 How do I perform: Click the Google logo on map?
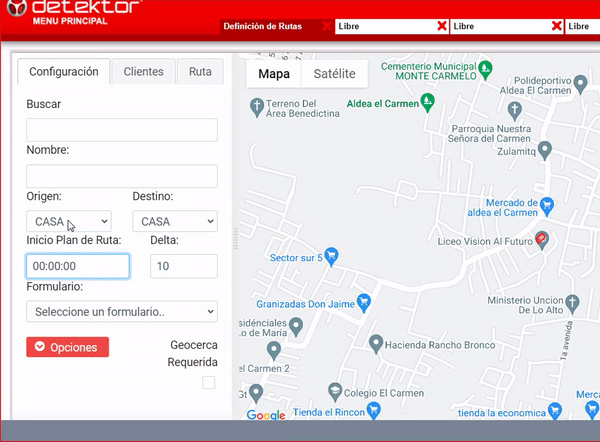(x=266, y=415)
